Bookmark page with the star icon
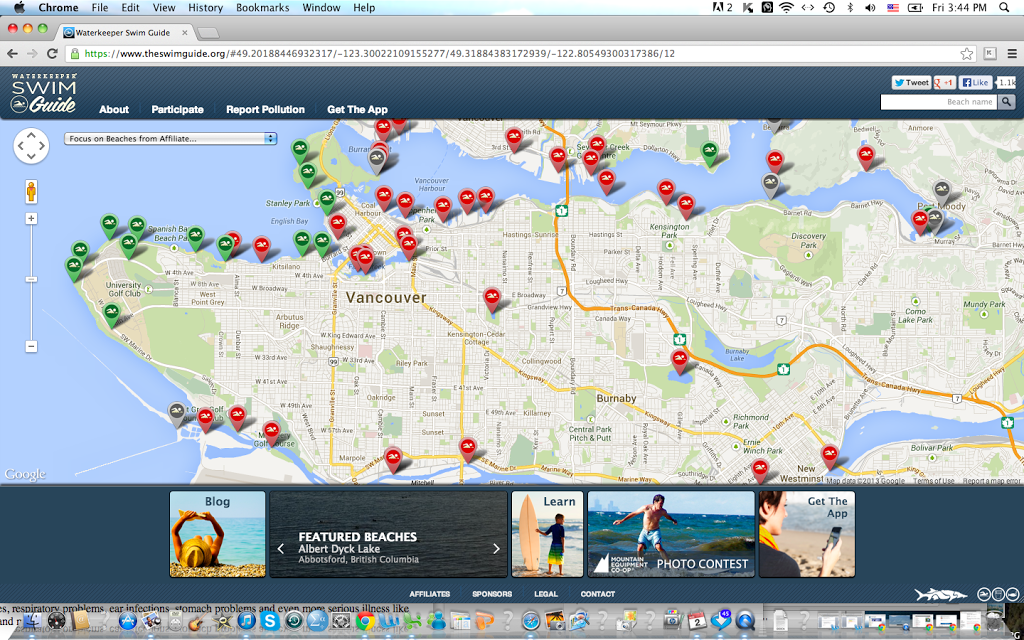This screenshot has width=1024, height=640. click(x=967, y=54)
